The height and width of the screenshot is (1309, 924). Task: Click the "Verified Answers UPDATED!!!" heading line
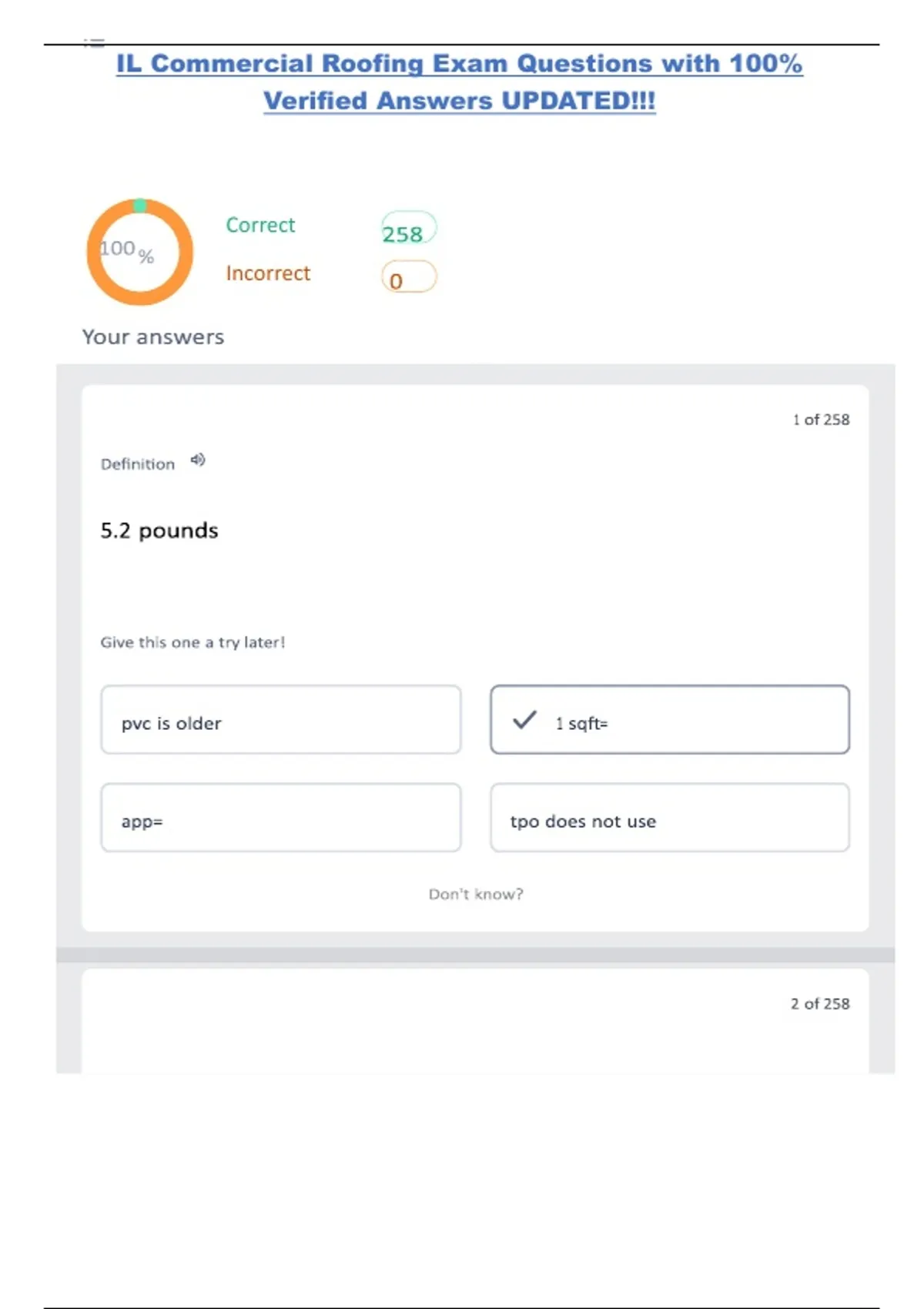(x=459, y=101)
